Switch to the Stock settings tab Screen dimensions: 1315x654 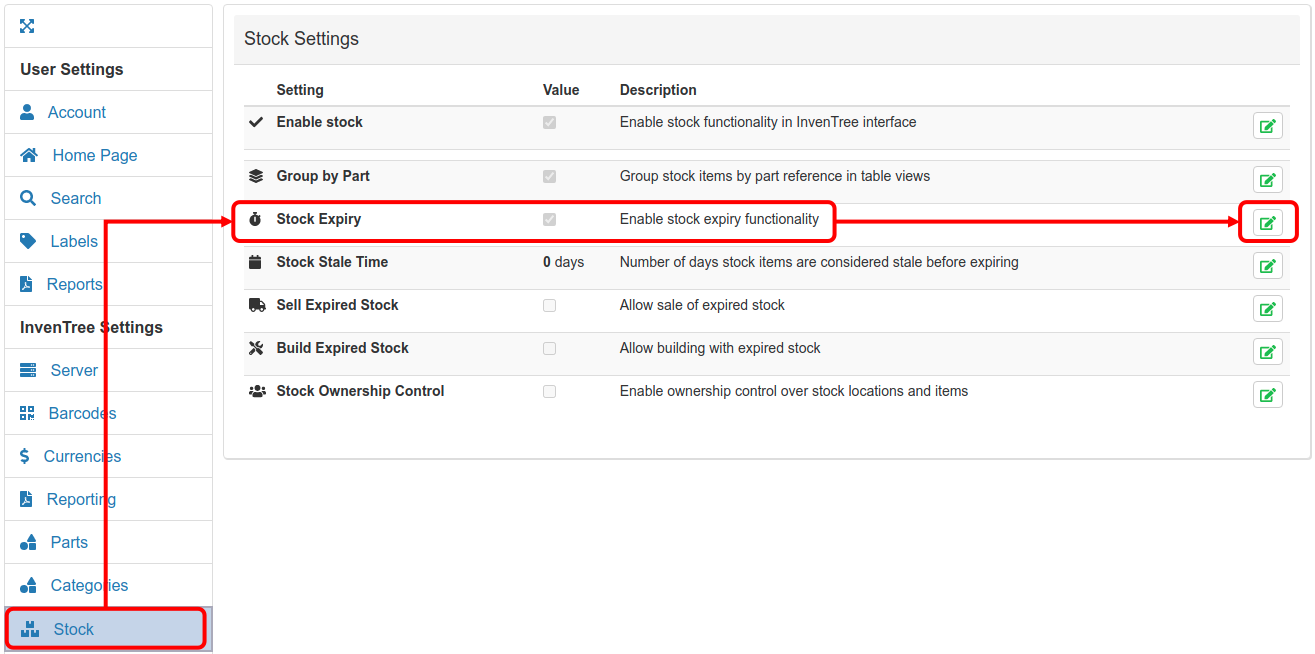[x=73, y=629]
